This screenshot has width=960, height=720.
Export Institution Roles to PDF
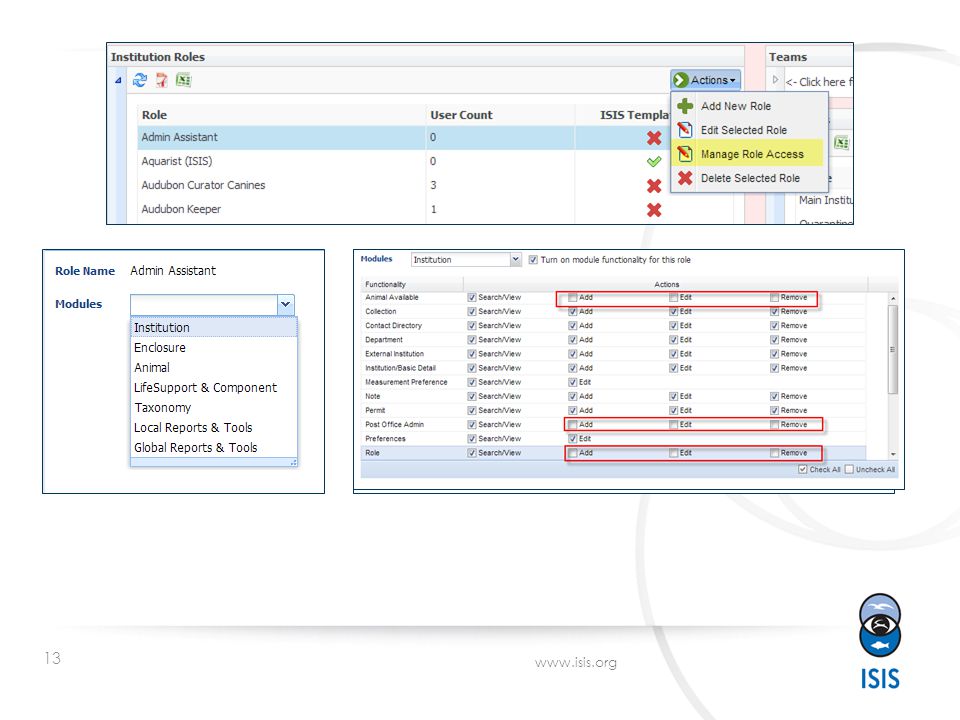tap(162, 80)
